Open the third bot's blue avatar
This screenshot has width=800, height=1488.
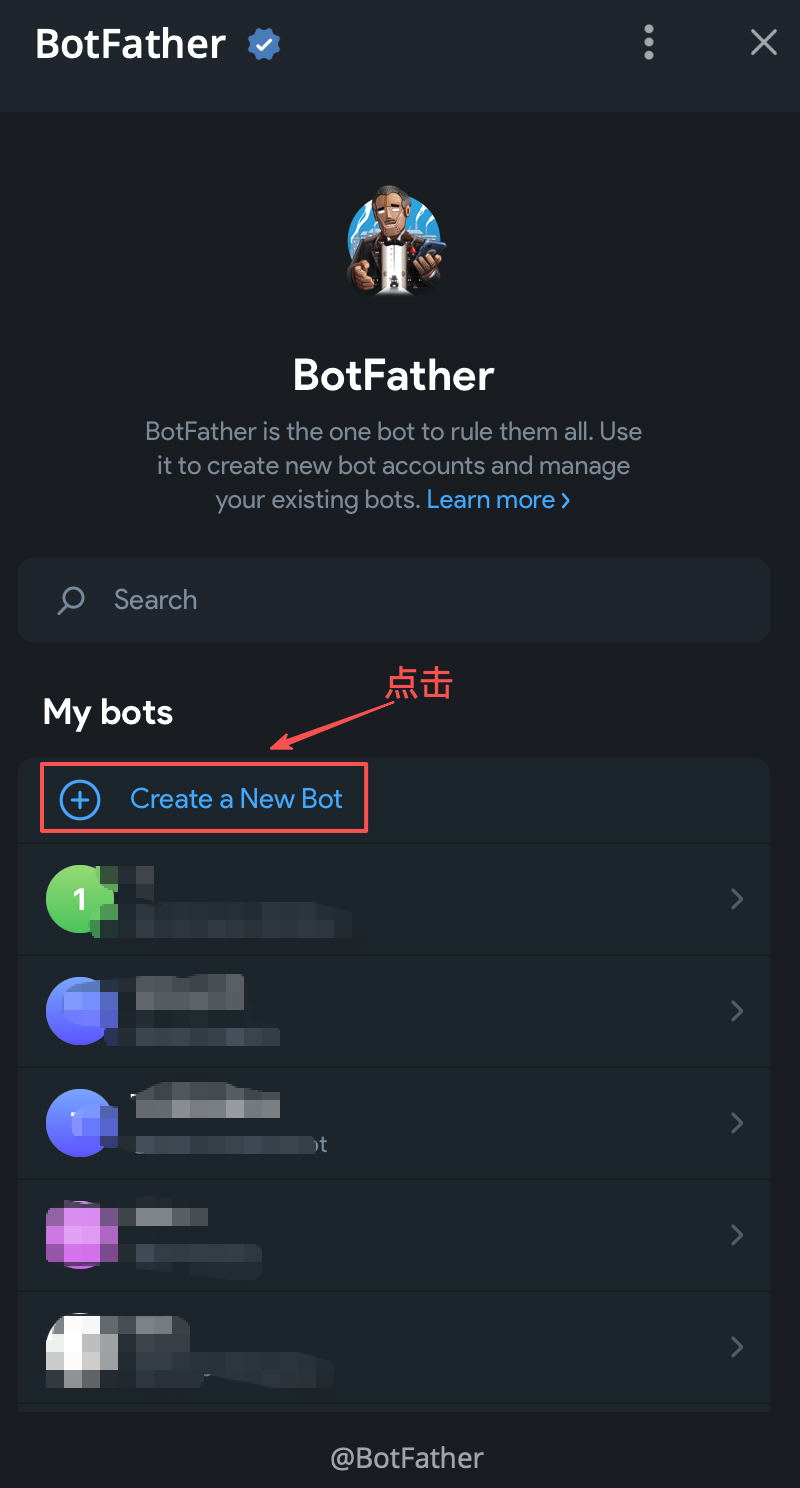pyautogui.click(x=80, y=1123)
